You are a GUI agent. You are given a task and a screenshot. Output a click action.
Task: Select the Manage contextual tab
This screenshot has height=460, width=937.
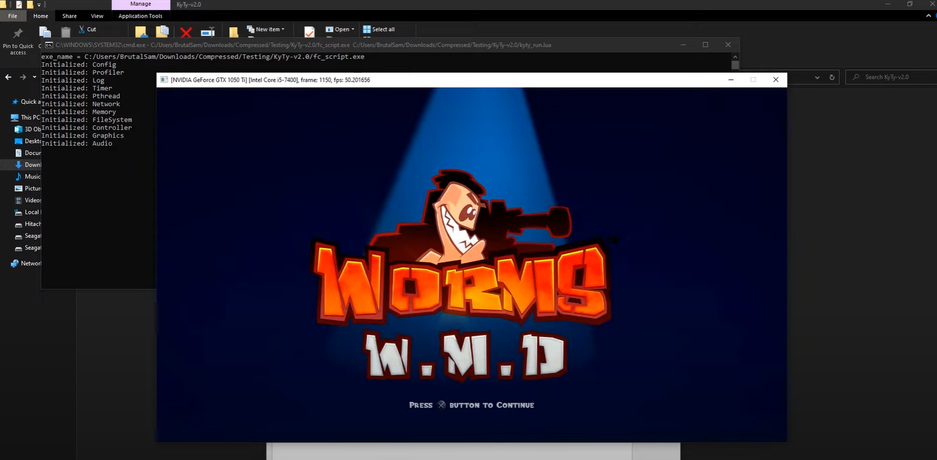(x=140, y=4)
